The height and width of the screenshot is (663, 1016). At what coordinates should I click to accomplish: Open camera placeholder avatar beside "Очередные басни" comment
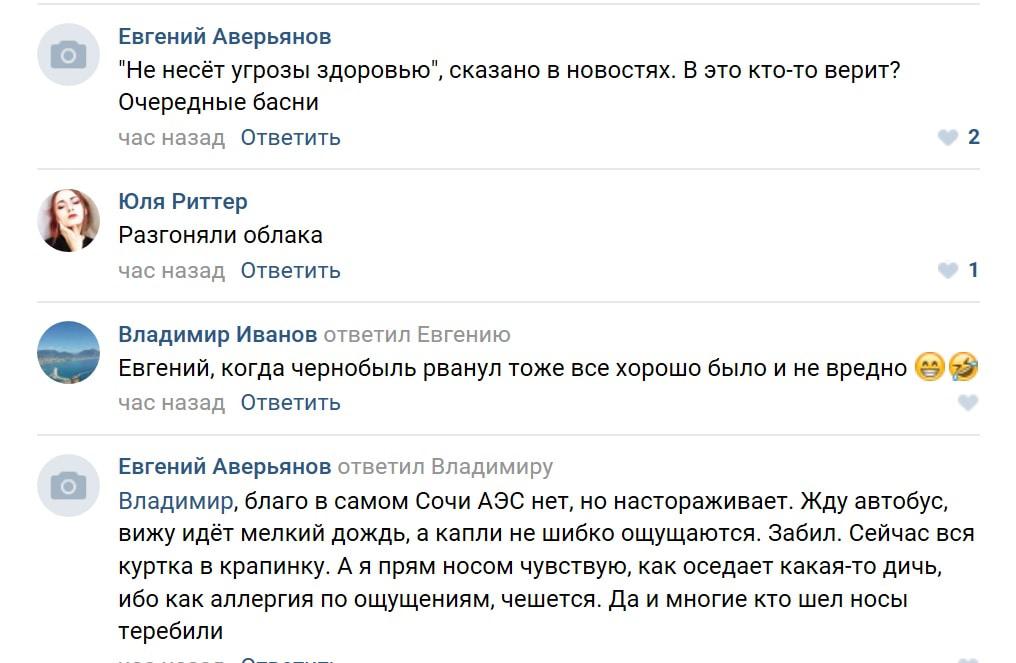(x=68, y=55)
